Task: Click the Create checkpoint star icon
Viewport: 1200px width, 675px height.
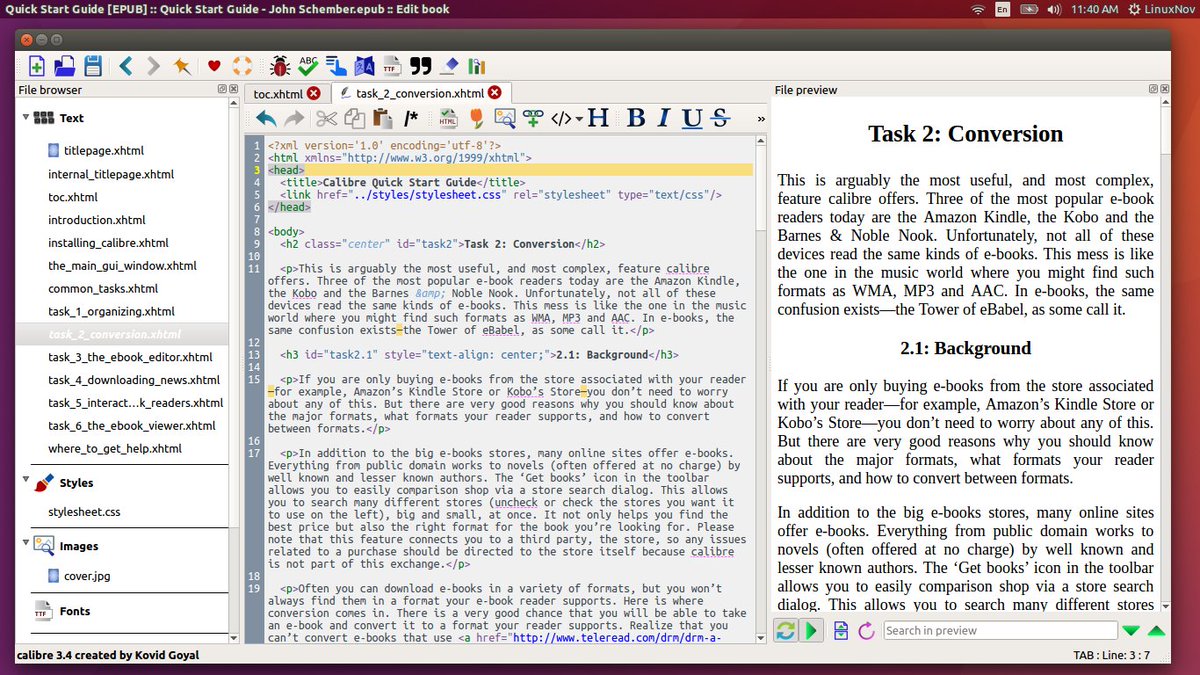Action: click(x=181, y=66)
